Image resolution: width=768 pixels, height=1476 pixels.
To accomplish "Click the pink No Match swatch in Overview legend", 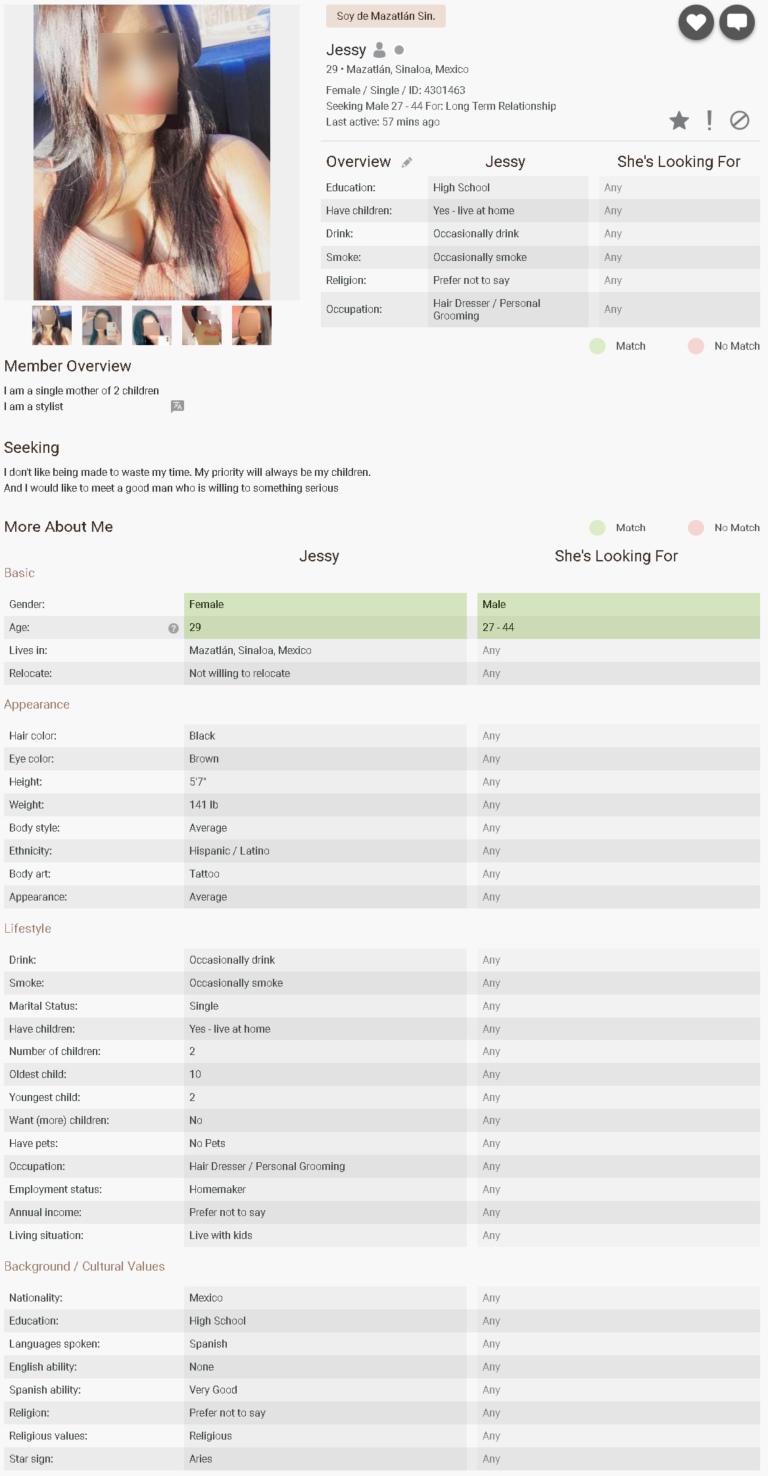I will 696,346.
